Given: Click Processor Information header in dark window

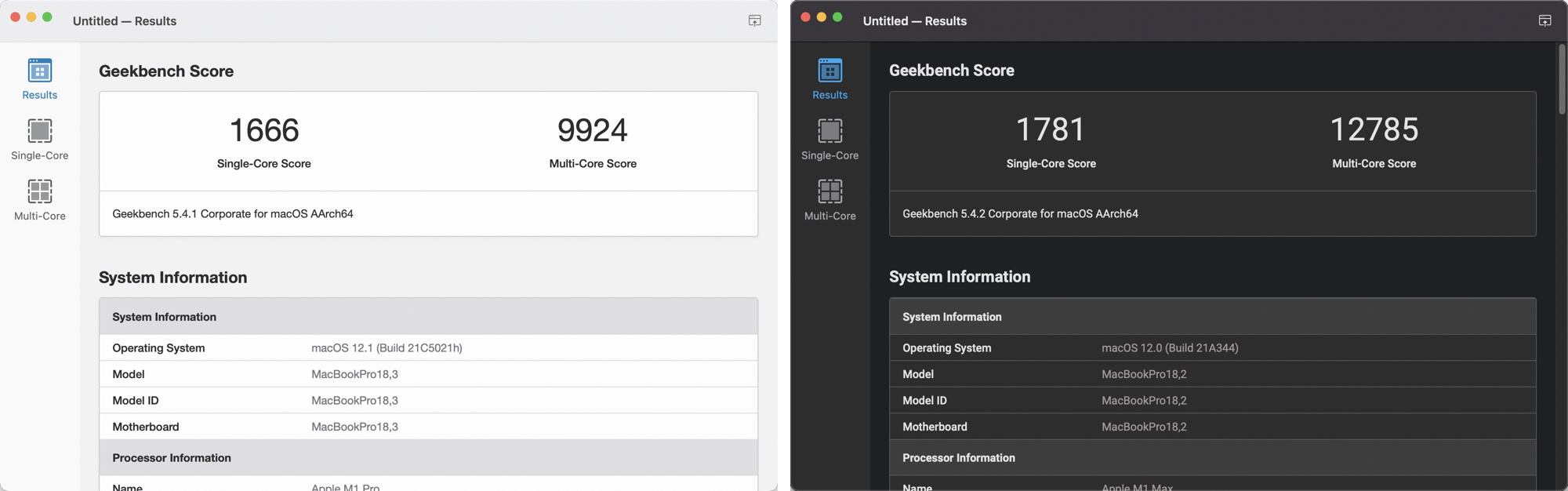Looking at the screenshot, I should point(1213,457).
